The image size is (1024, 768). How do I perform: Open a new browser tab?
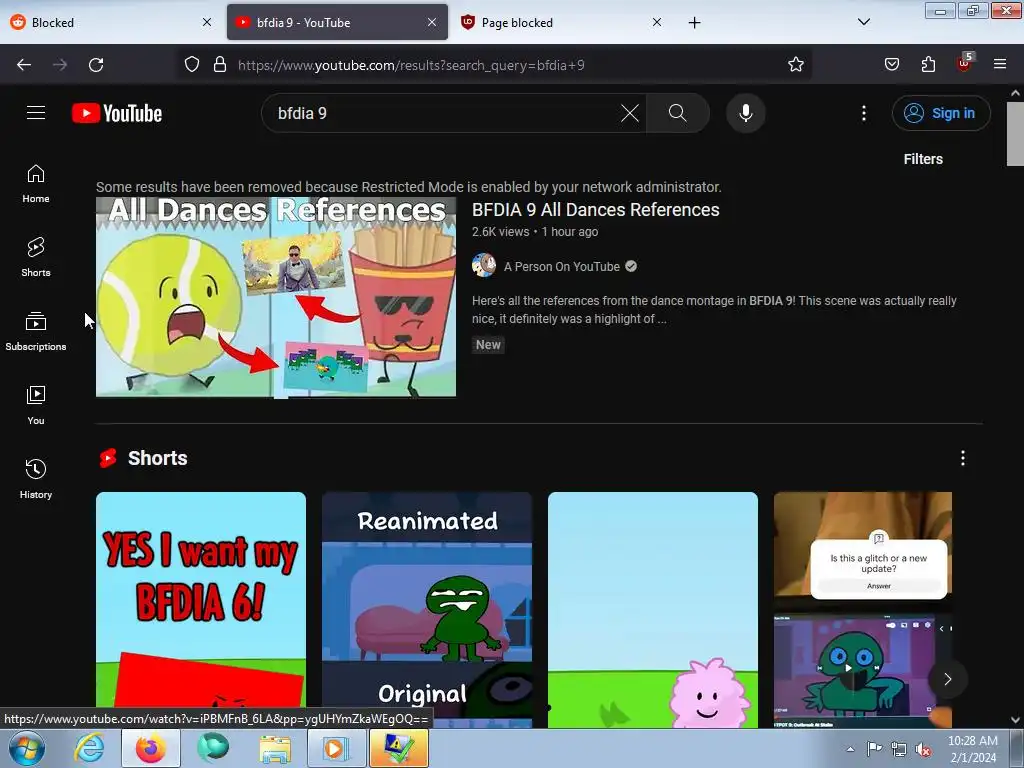pyautogui.click(x=694, y=23)
